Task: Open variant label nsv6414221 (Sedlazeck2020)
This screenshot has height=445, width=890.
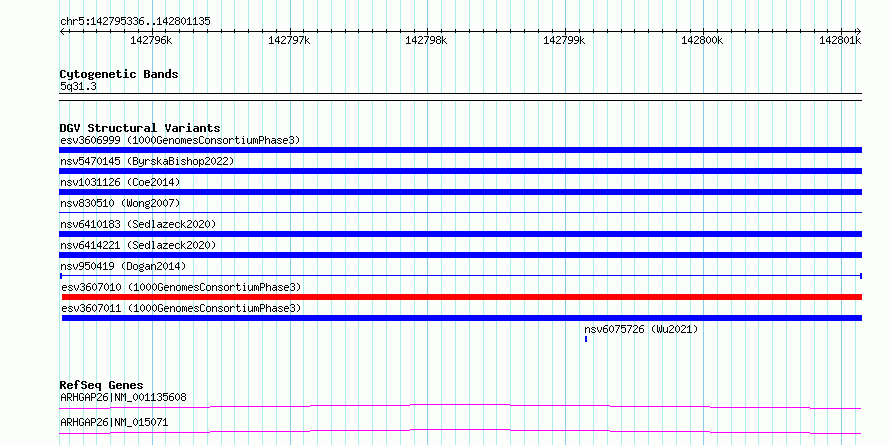Action: click(x=138, y=245)
